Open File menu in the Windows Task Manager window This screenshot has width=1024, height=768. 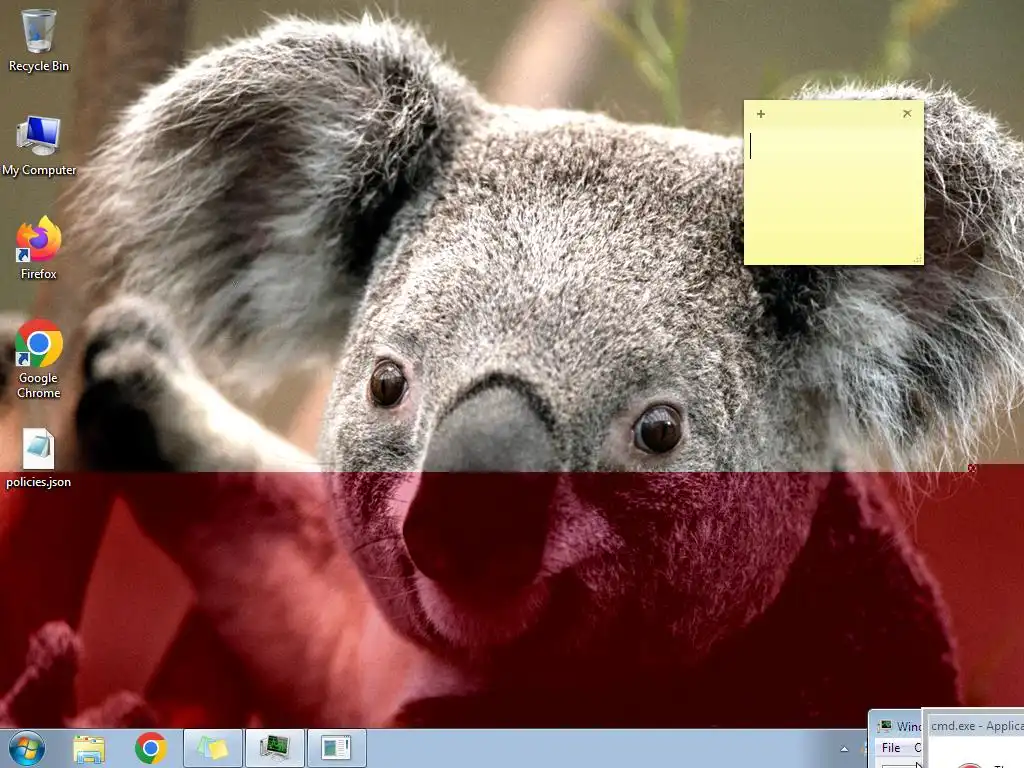coord(891,748)
